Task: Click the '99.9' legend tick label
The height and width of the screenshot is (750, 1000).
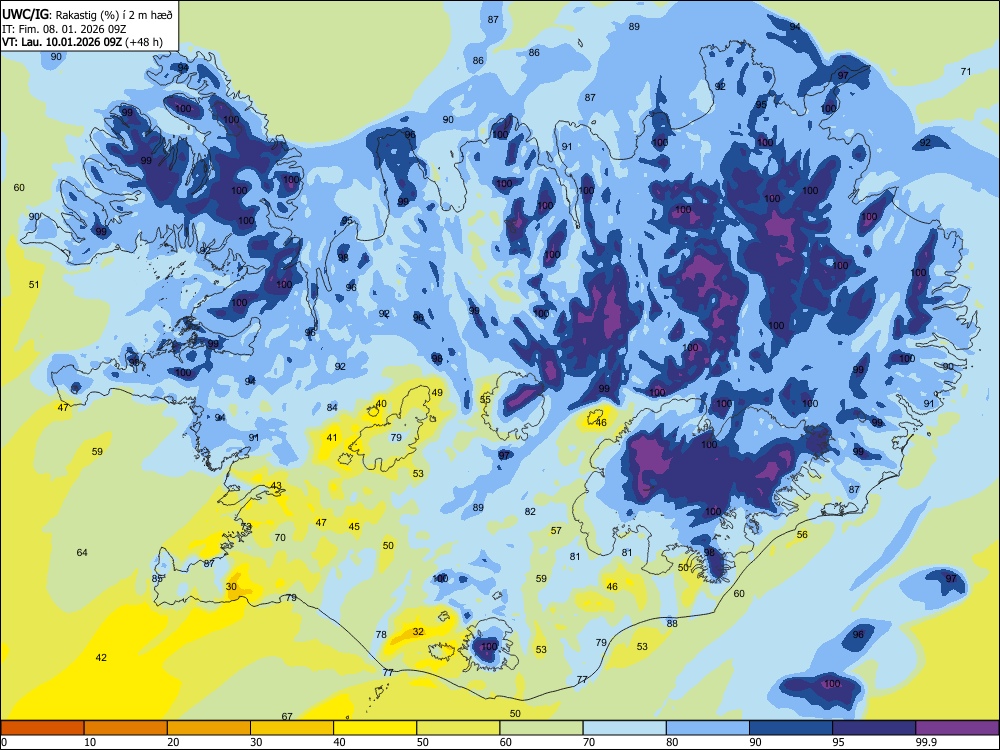Action: [x=926, y=742]
